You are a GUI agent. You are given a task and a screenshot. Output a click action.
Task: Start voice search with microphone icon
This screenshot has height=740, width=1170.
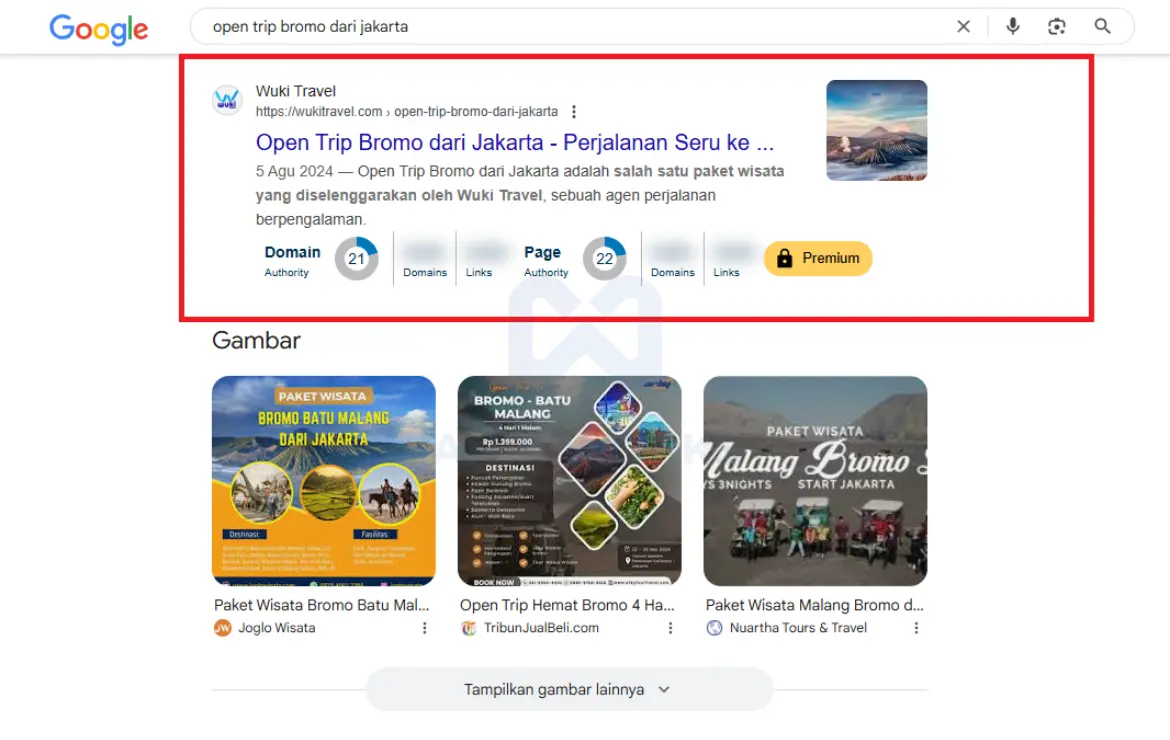(x=1013, y=27)
